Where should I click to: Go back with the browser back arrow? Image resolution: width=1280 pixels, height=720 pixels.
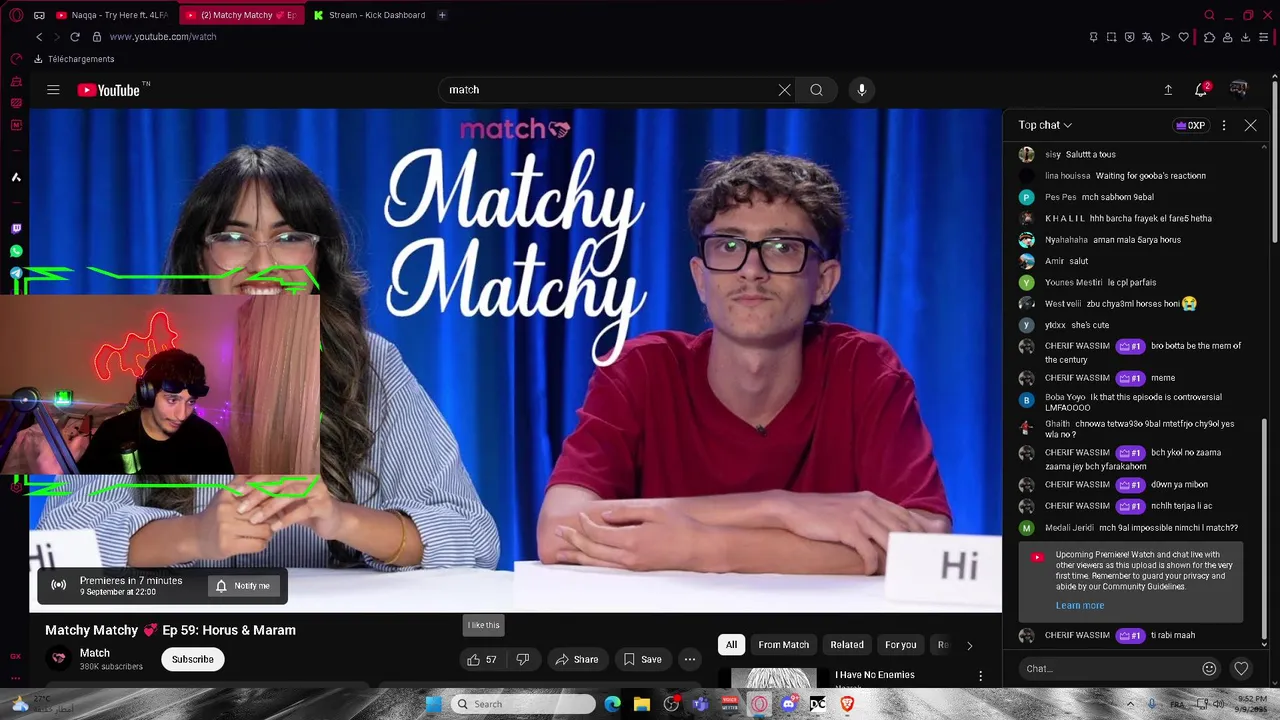(x=39, y=37)
